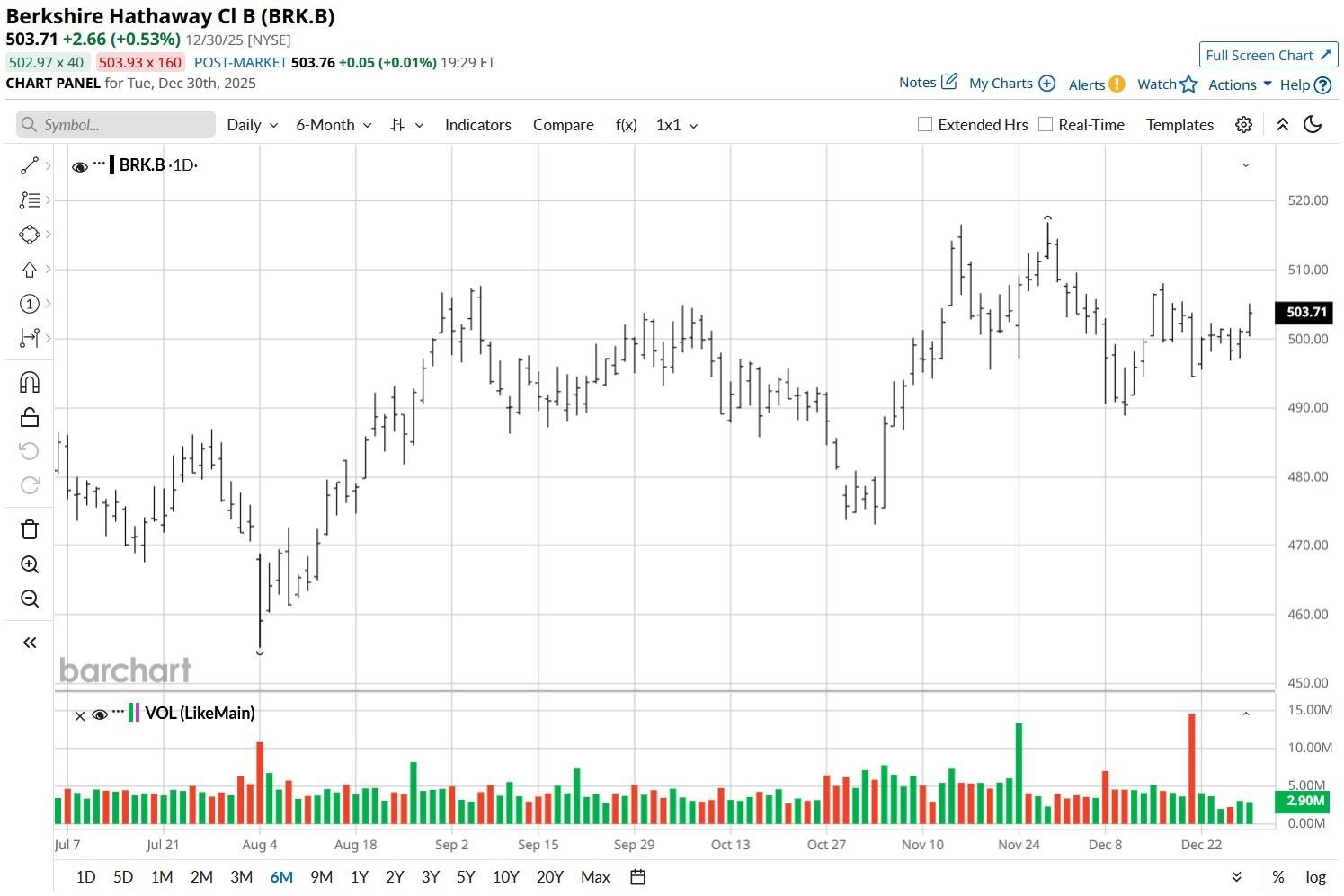Open the numbered circle label tool
1344x896 pixels.
pos(29,304)
